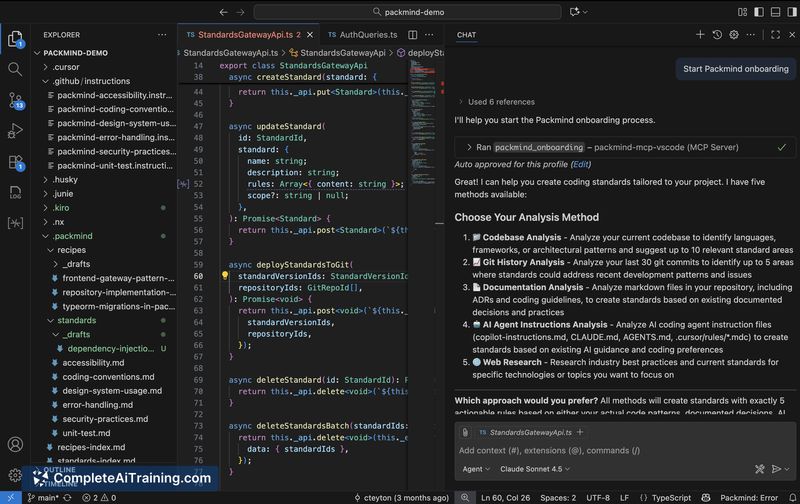Viewport: 800px width, 504px height.
Task: Open the dependency-injection untracked draft file
Action: point(106,348)
